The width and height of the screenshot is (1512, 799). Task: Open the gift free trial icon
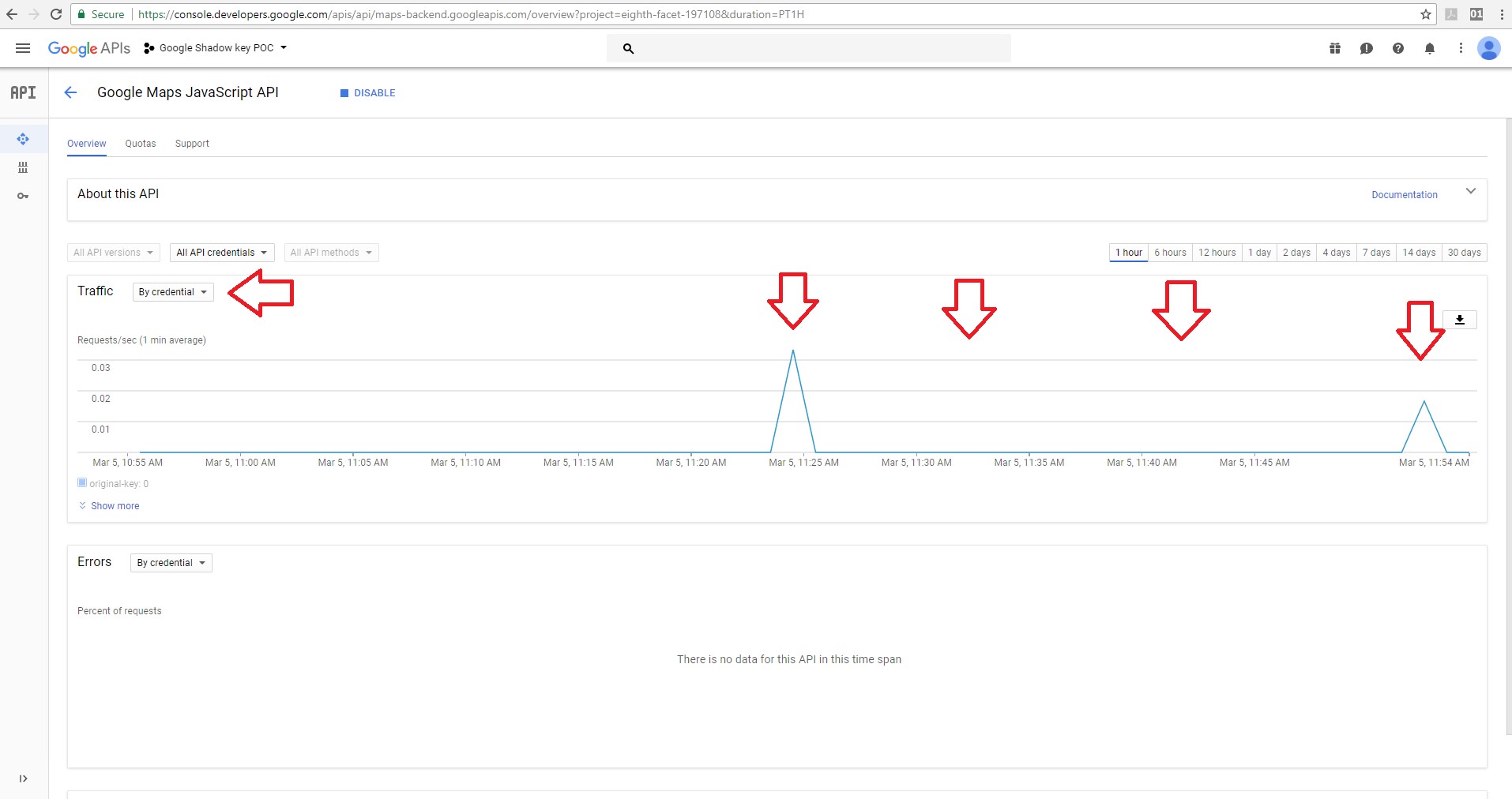click(1335, 48)
